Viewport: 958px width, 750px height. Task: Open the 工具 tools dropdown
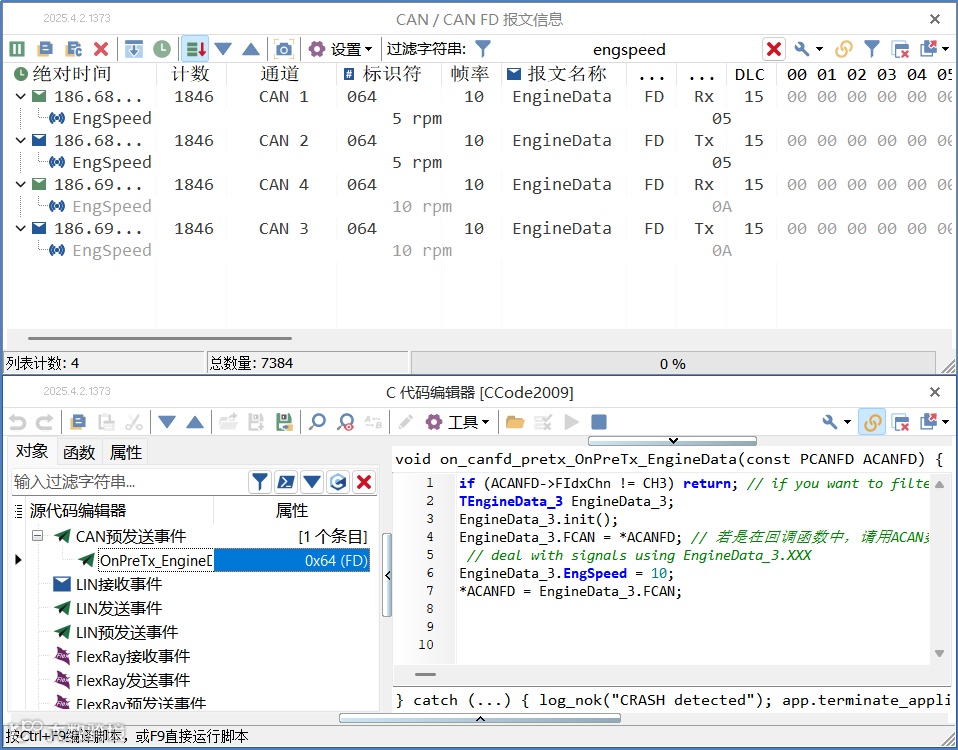[x=458, y=422]
